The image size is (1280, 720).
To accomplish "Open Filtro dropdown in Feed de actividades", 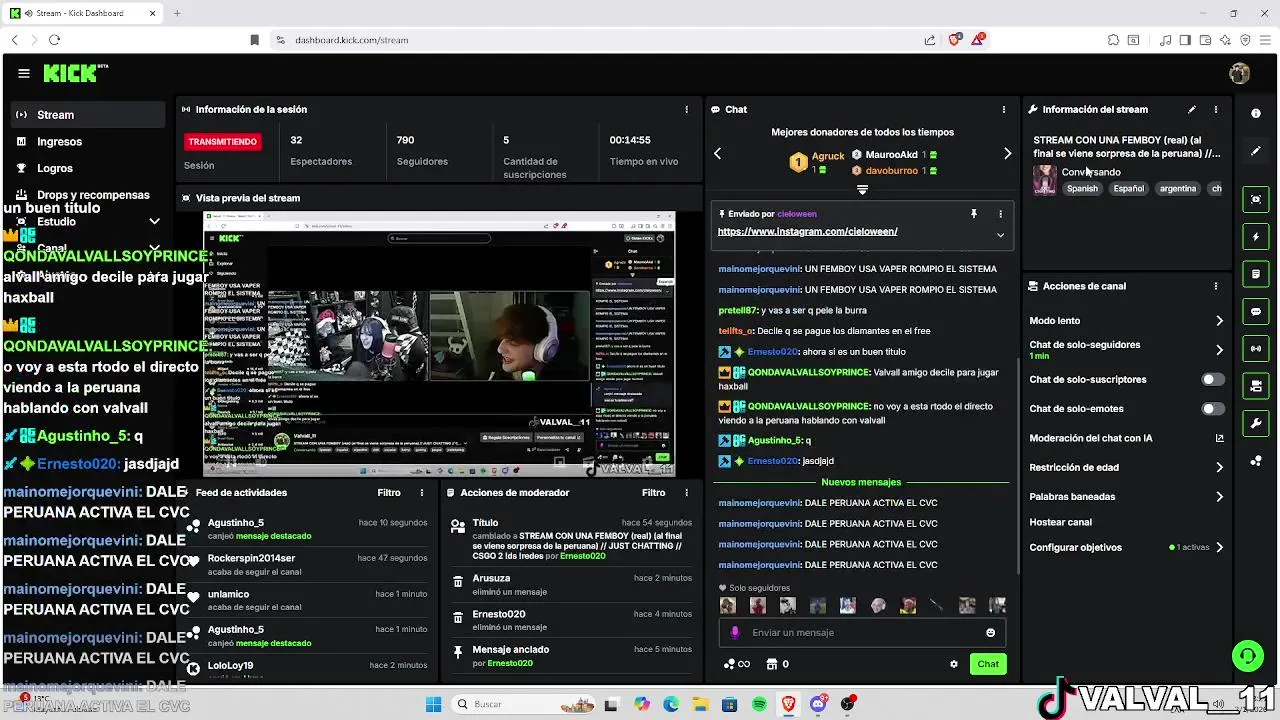I will pyautogui.click(x=389, y=493).
